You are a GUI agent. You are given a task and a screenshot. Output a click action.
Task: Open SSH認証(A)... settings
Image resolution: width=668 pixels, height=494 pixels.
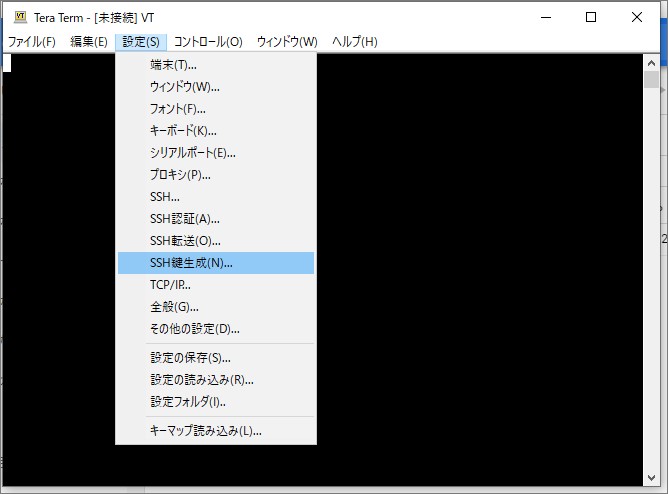pyautogui.click(x=216, y=219)
